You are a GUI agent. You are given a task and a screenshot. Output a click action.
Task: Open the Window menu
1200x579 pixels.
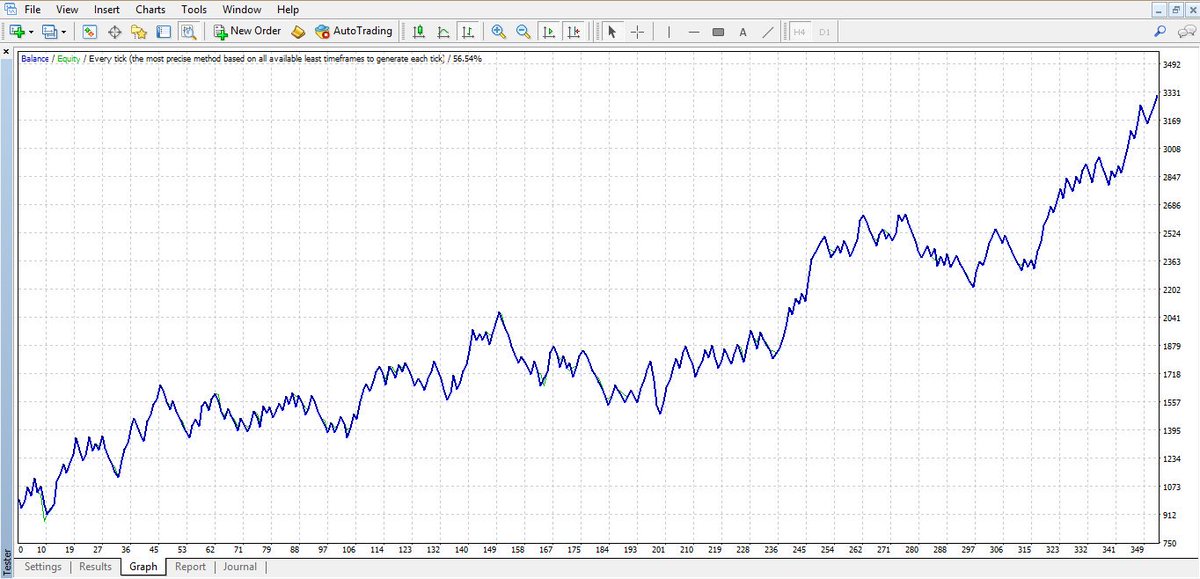coord(242,9)
